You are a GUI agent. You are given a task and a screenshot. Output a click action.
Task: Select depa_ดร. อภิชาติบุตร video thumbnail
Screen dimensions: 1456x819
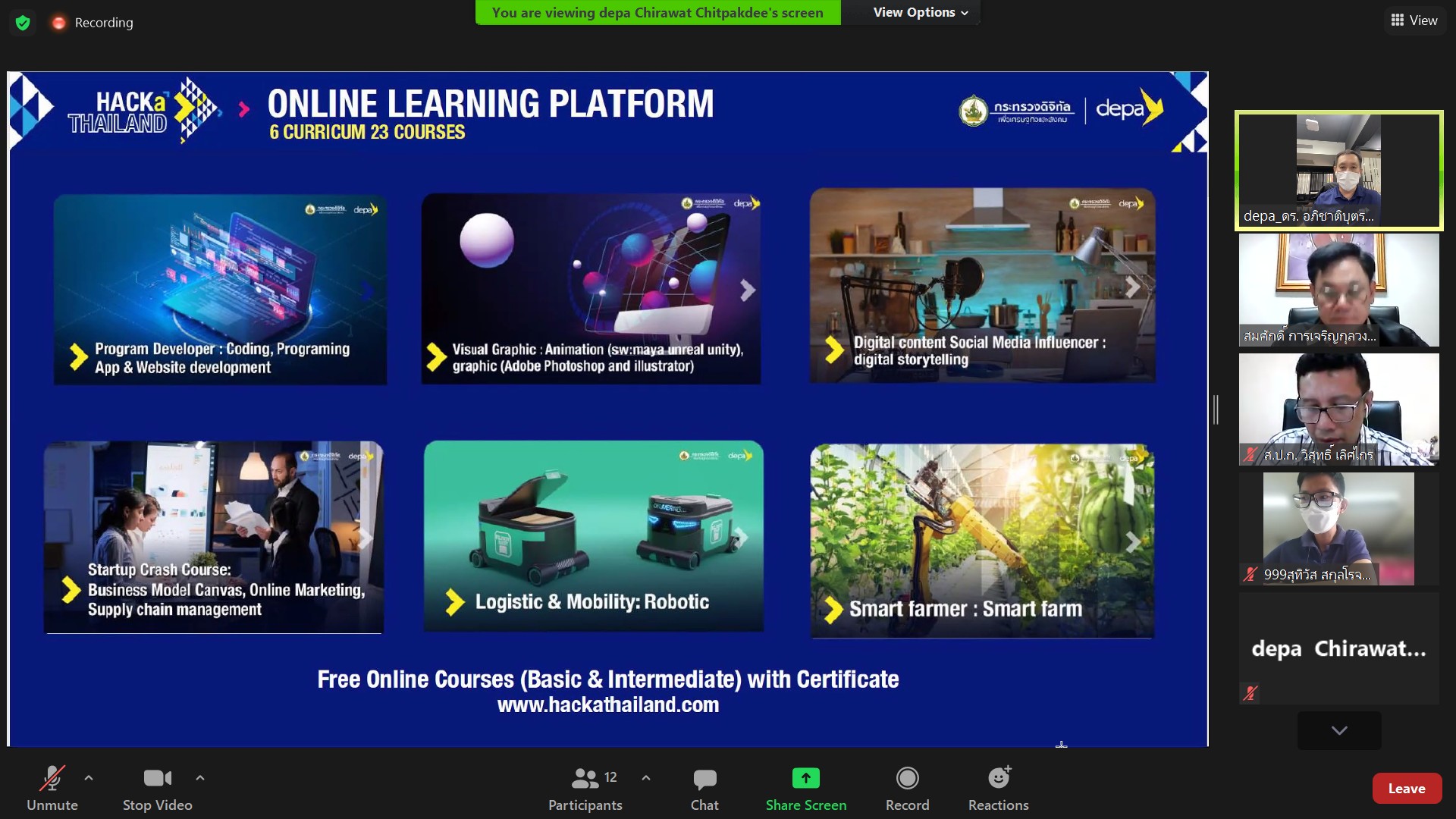click(1339, 171)
